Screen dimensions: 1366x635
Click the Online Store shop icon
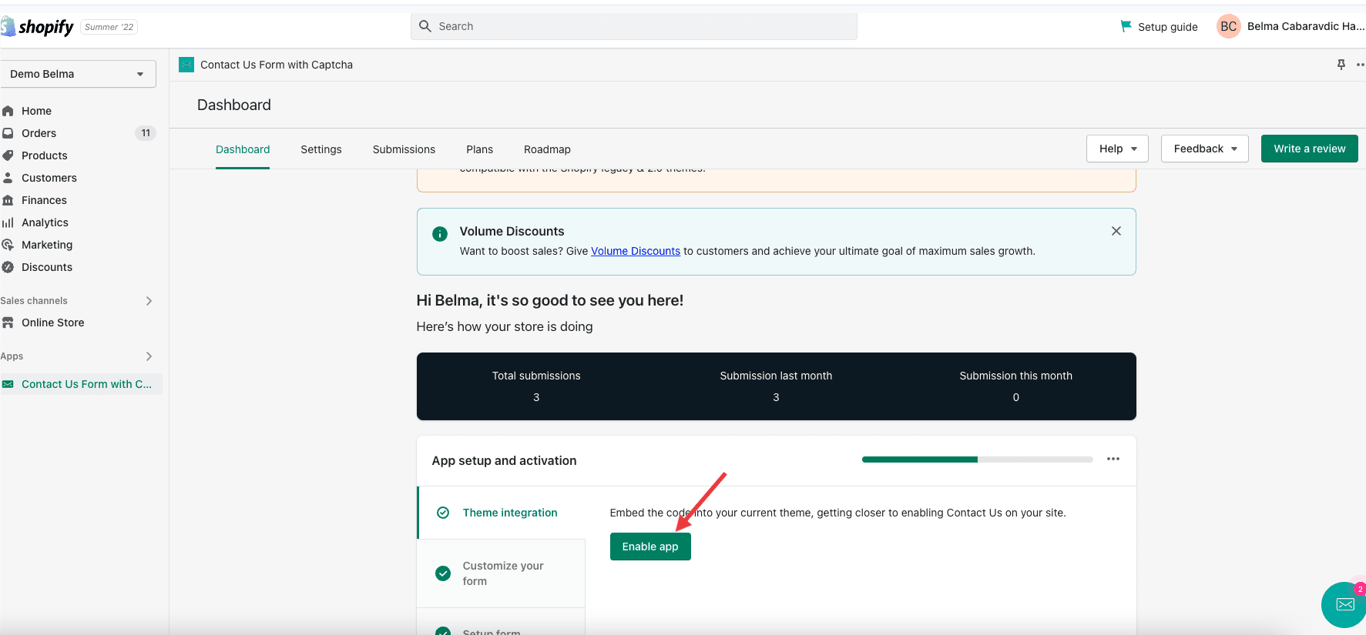[x=8, y=323]
